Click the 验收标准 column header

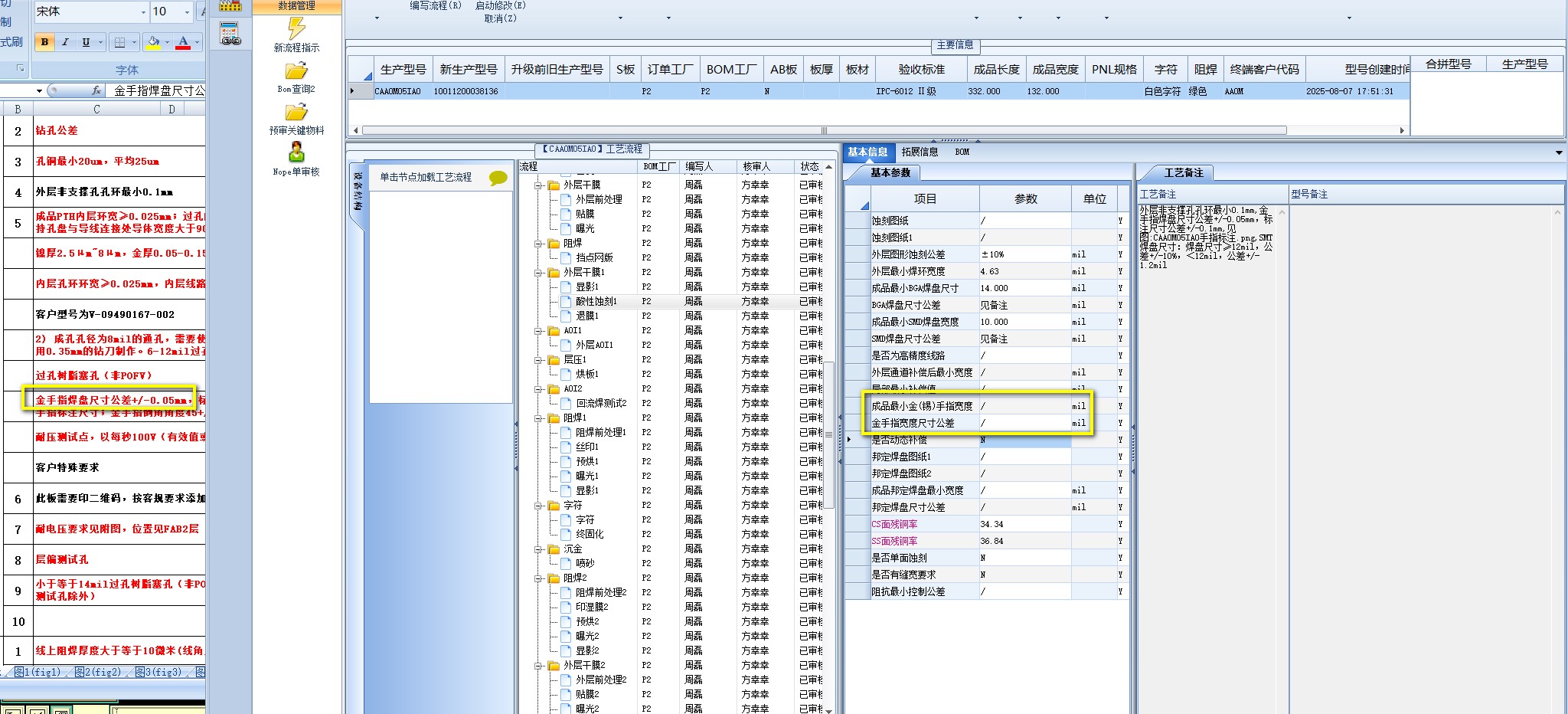[921, 69]
